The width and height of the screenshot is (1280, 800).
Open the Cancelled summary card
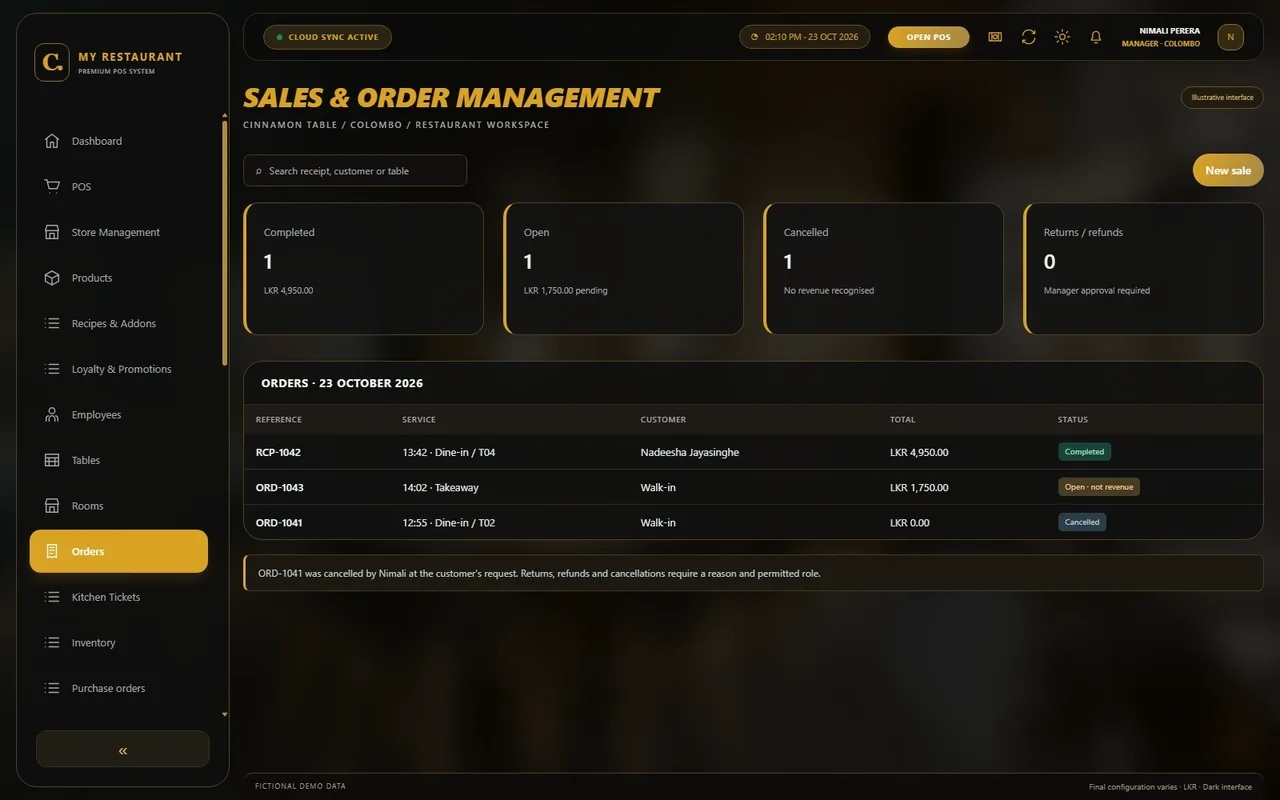pyautogui.click(x=883, y=268)
